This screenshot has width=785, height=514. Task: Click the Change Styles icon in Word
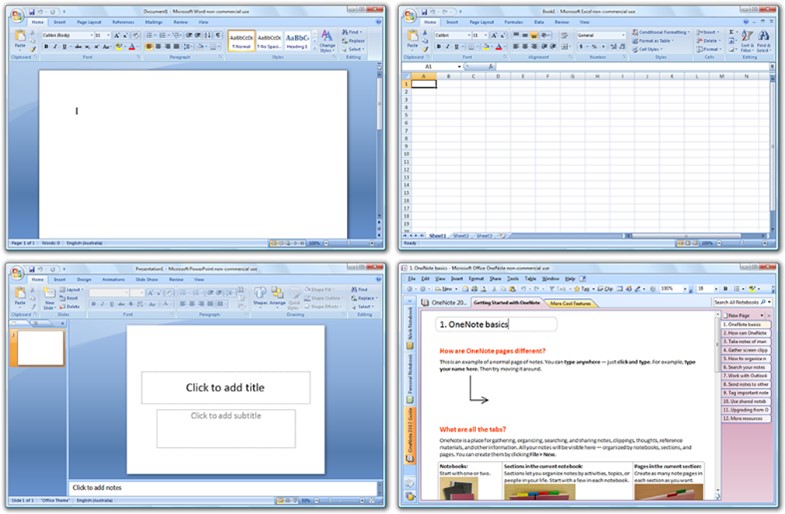326,39
